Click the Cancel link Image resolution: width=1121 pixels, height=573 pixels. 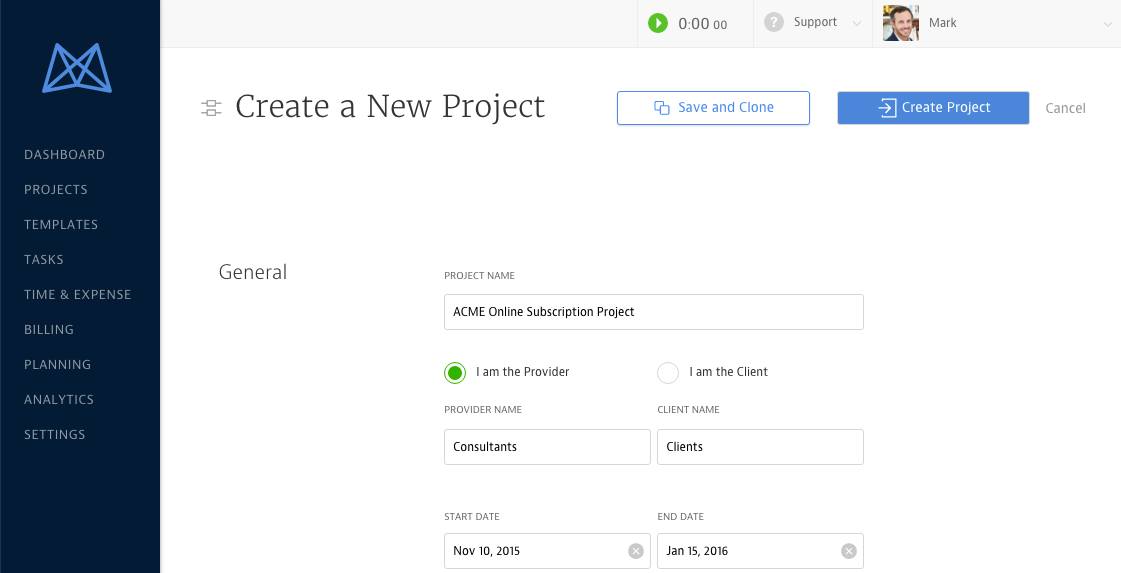coord(1065,108)
